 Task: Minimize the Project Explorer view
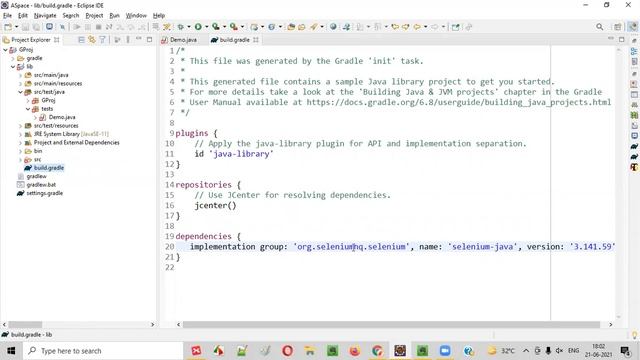[139, 39]
